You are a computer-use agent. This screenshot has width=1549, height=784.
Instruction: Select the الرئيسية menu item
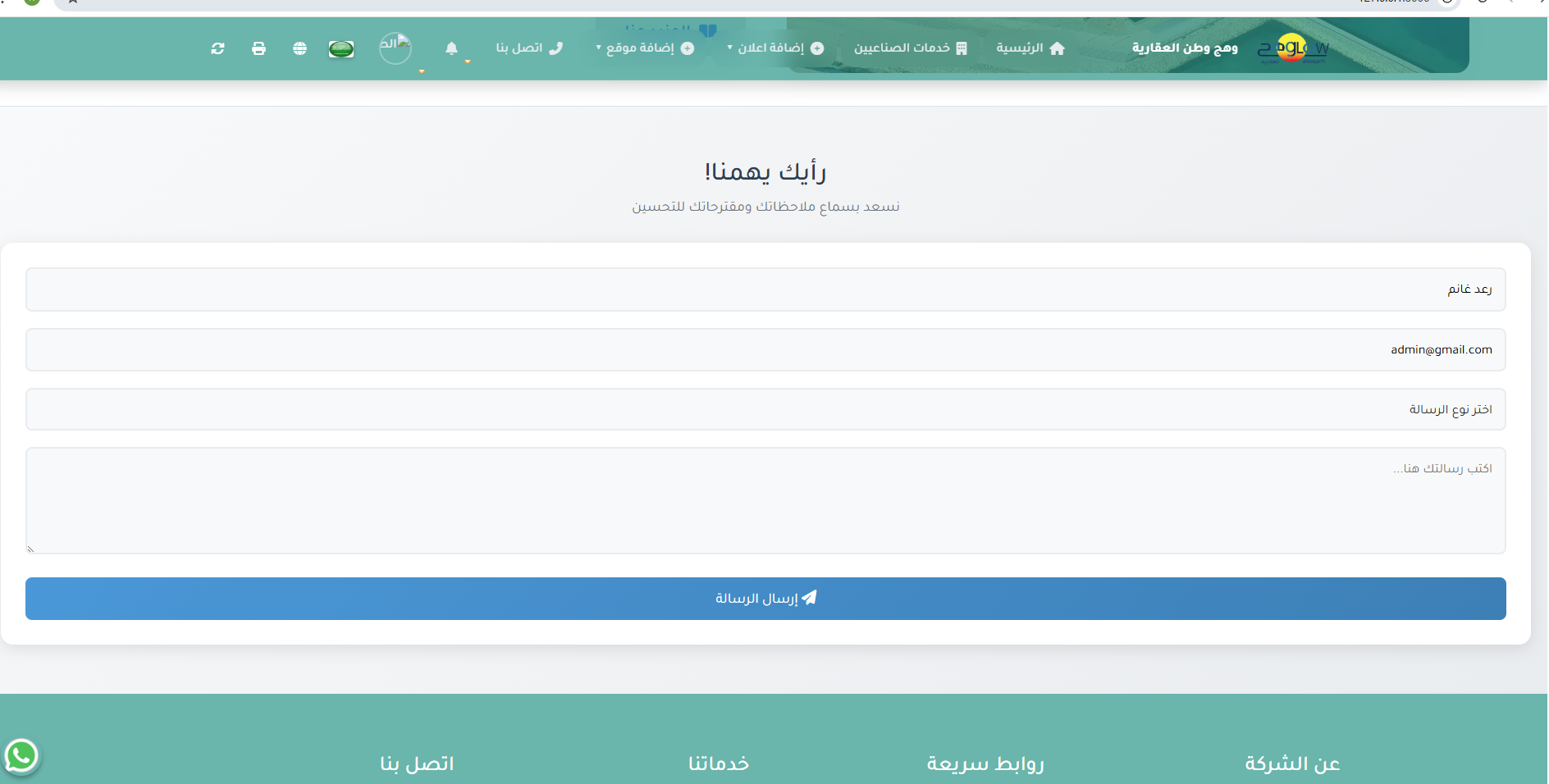1020,48
